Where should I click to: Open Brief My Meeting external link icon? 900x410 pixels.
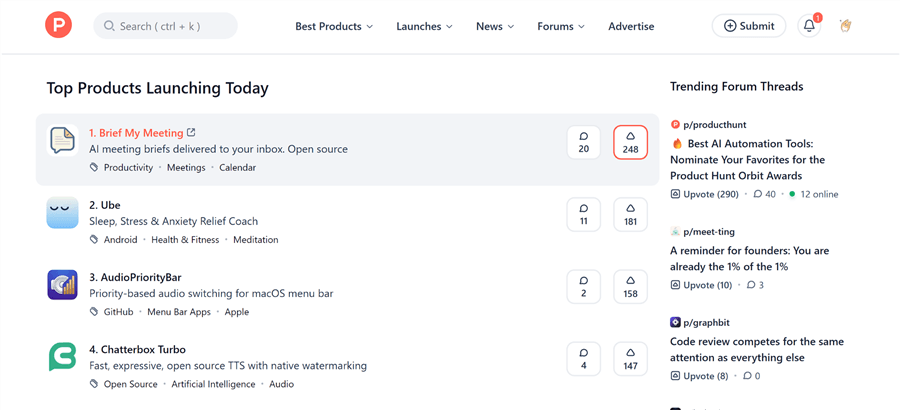(191, 133)
